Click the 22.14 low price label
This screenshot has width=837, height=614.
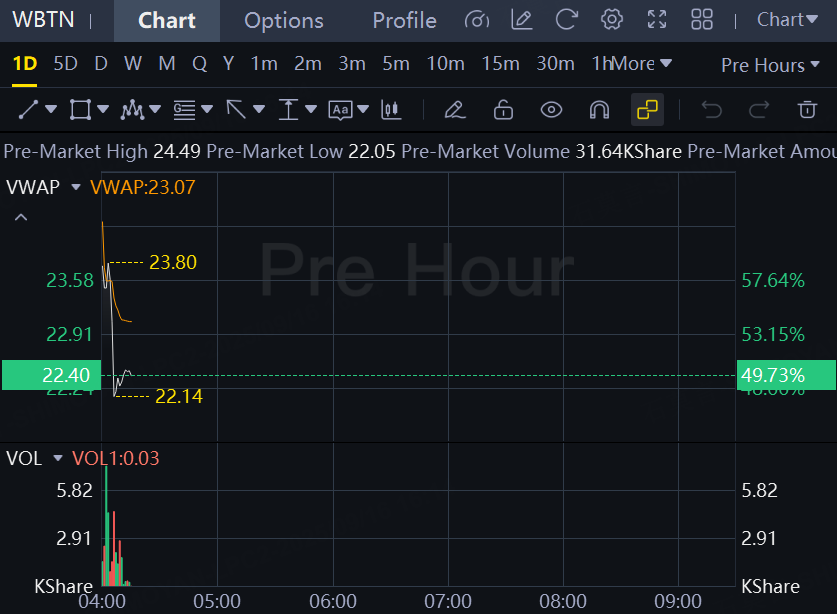tap(179, 396)
